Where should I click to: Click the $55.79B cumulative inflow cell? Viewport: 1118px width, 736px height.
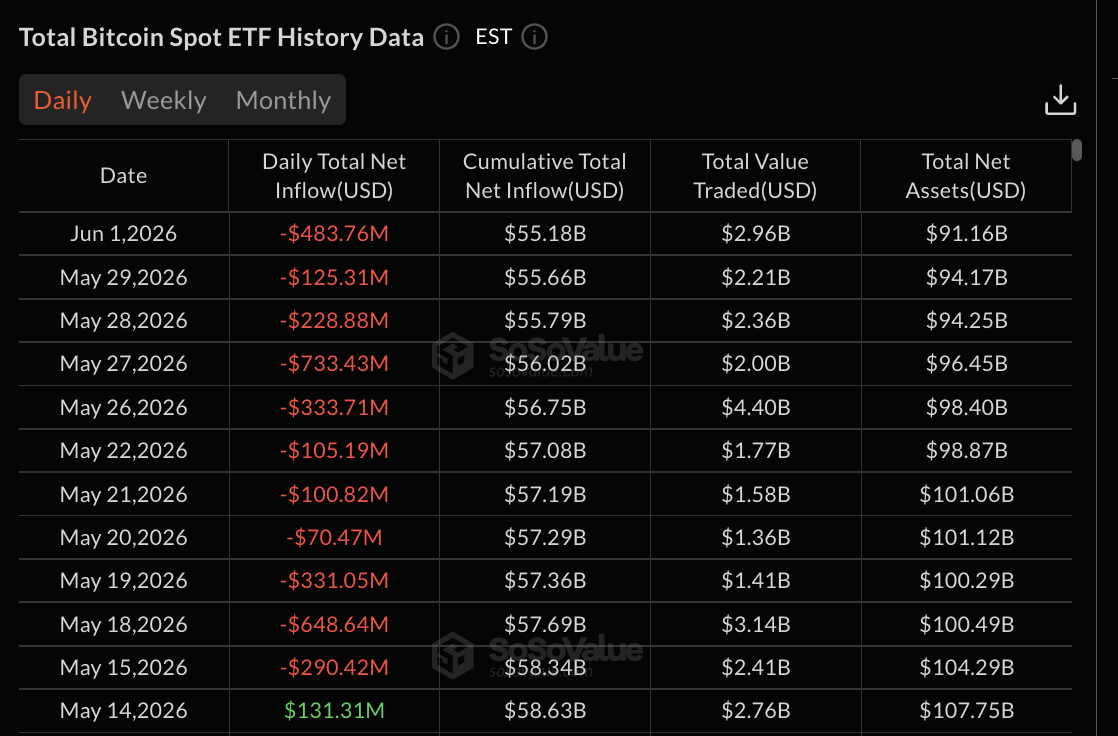[545, 321]
